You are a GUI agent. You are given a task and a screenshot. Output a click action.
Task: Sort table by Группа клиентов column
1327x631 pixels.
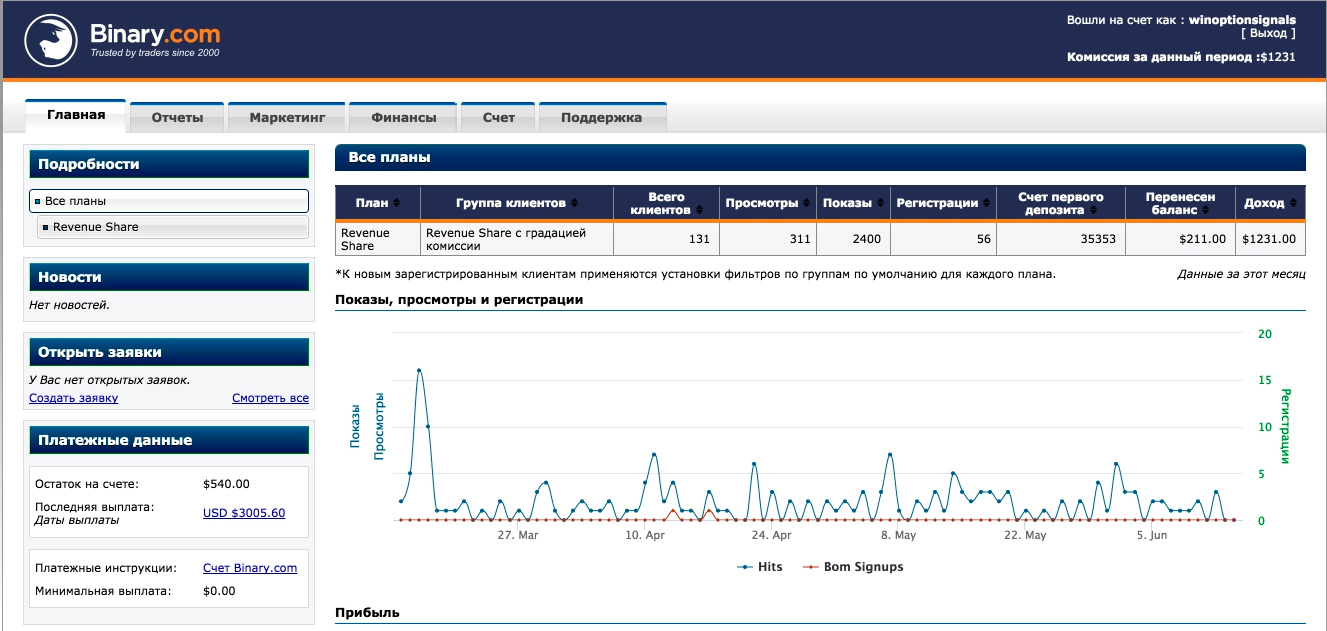click(574, 203)
